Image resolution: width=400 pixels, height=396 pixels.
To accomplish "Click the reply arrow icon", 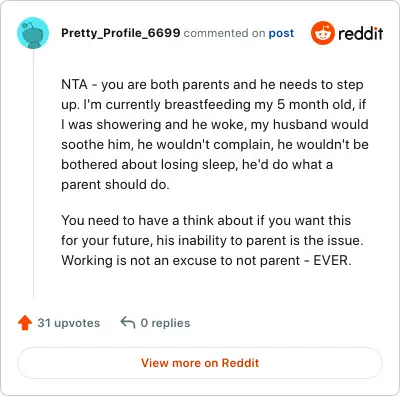I will (128, 323).
